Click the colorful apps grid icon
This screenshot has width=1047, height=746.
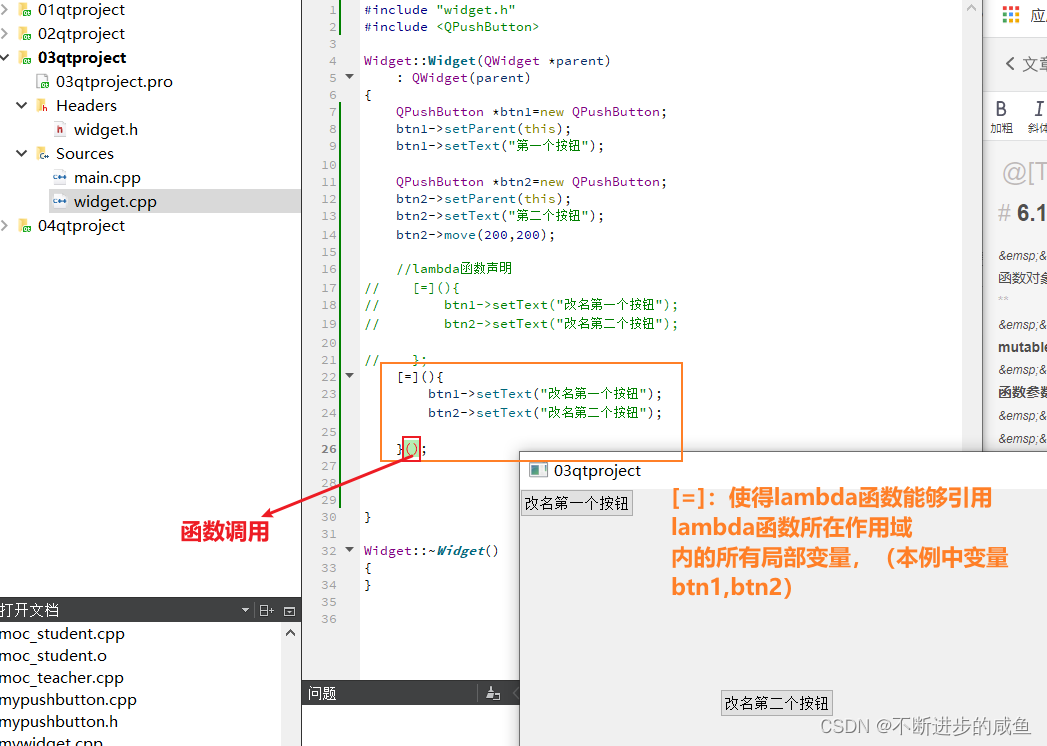[x=1011, y=14]
